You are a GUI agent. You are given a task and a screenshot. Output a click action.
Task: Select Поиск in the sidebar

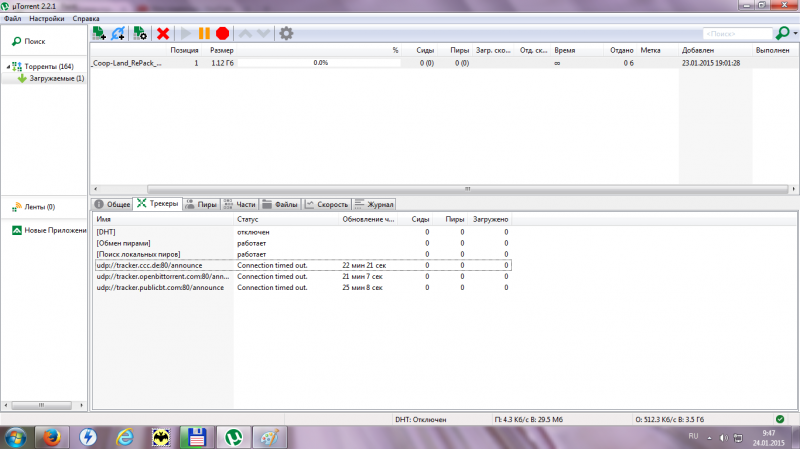35,41
